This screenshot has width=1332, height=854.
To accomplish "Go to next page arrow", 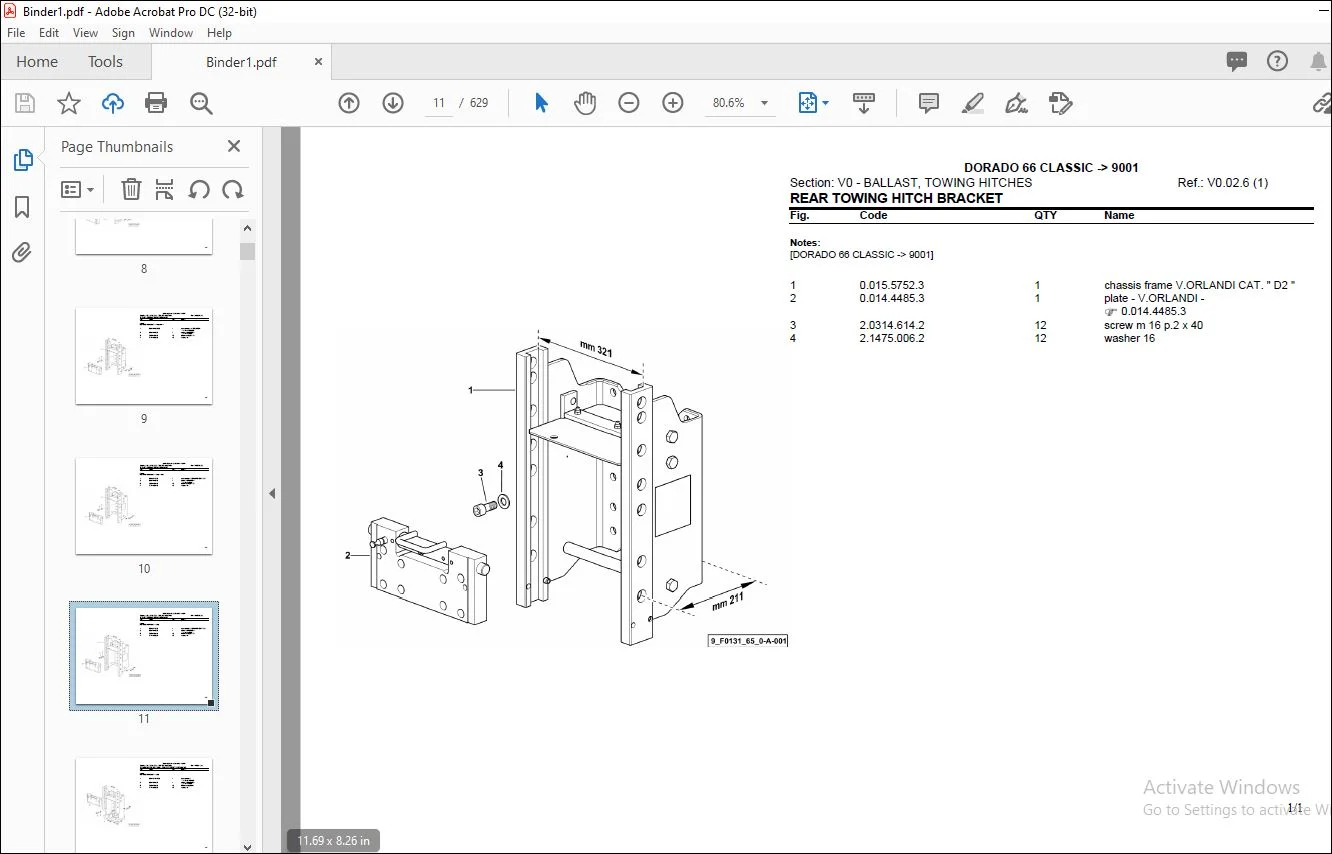I will 393,103.
